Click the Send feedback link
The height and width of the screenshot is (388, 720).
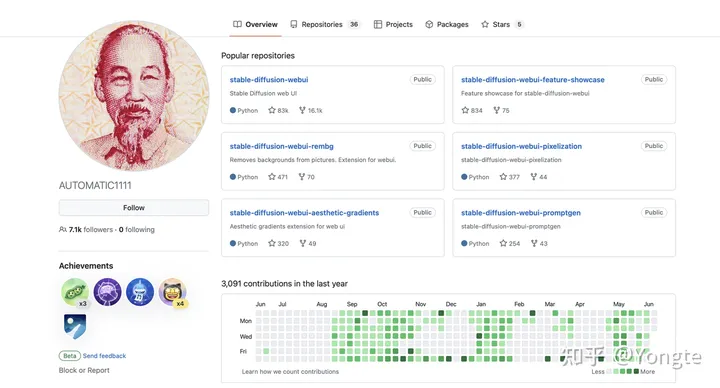pos(104,356)
